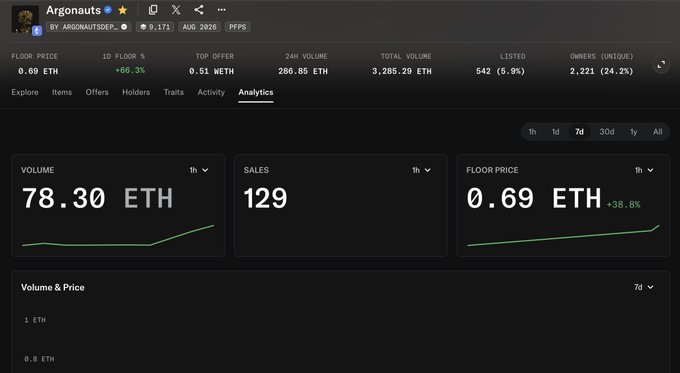Viewport: 680px width, 373px height.
Task: Switch to the Items tab
Action: pos(62,92)
